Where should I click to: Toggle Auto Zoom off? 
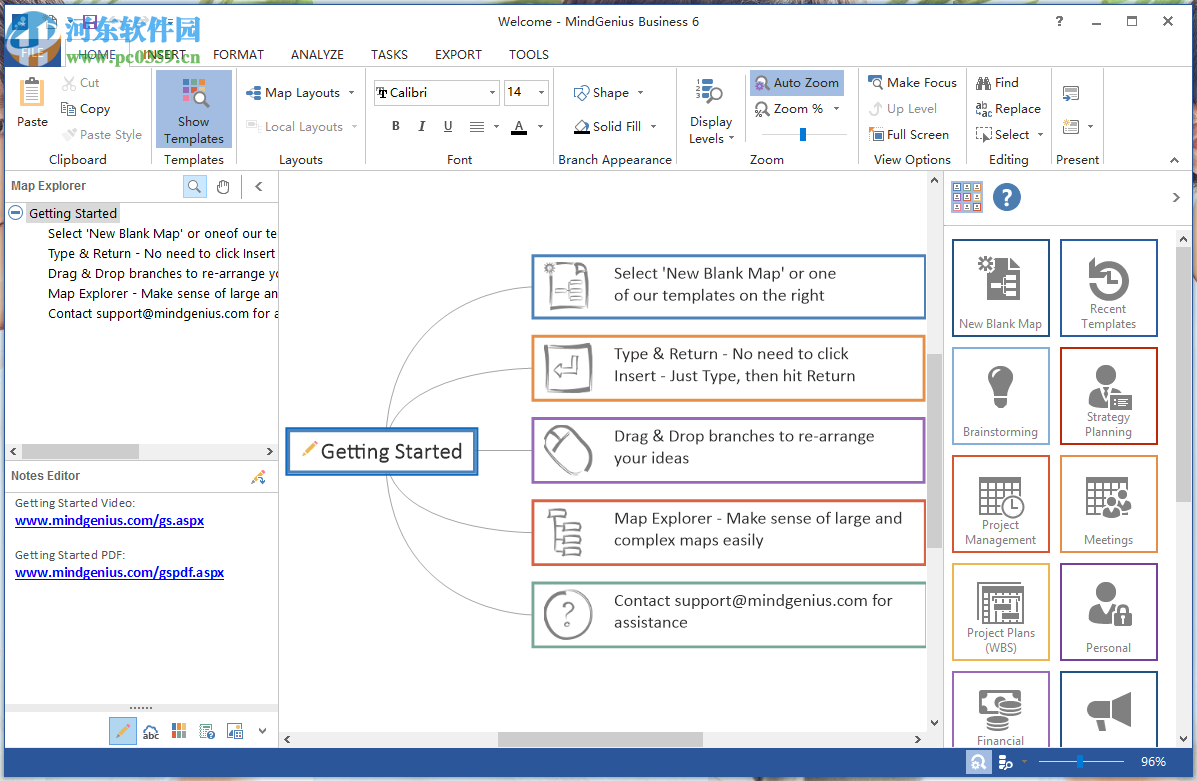(x=796, y=83)
